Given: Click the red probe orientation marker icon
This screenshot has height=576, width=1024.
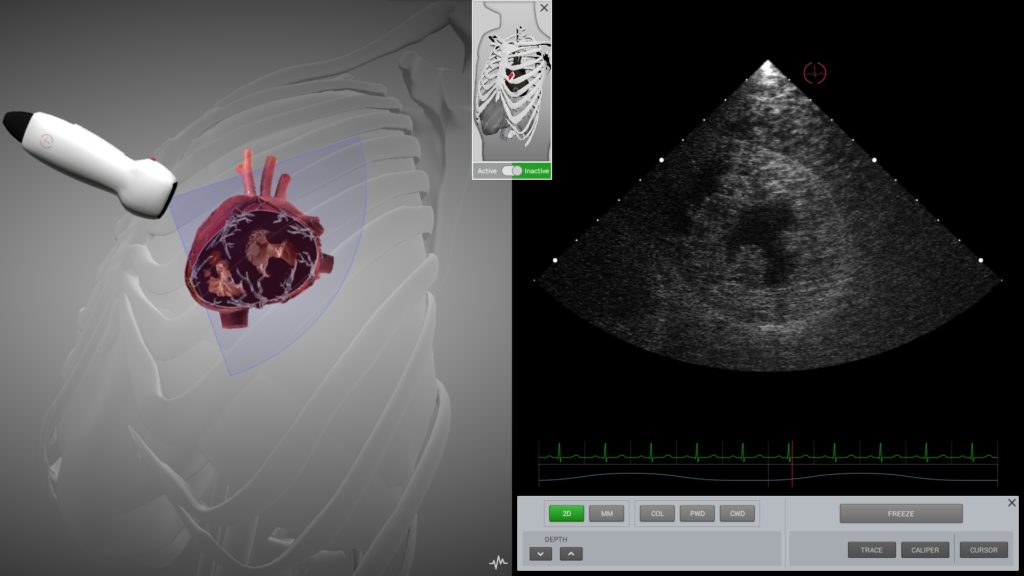Looking at the screenshot, I should (815, 72).
